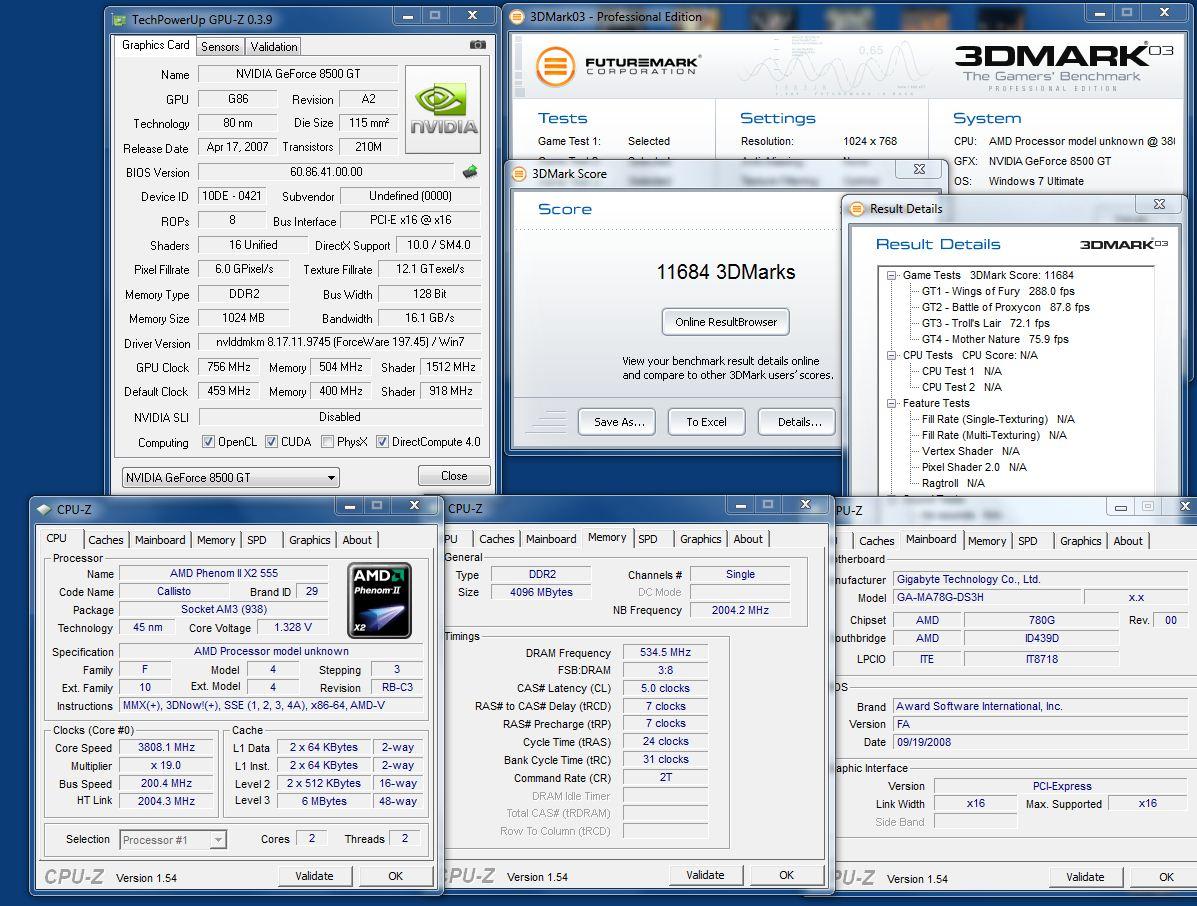Open SPD tab in the Memory CPU-Z window

[x=648, y=539]
